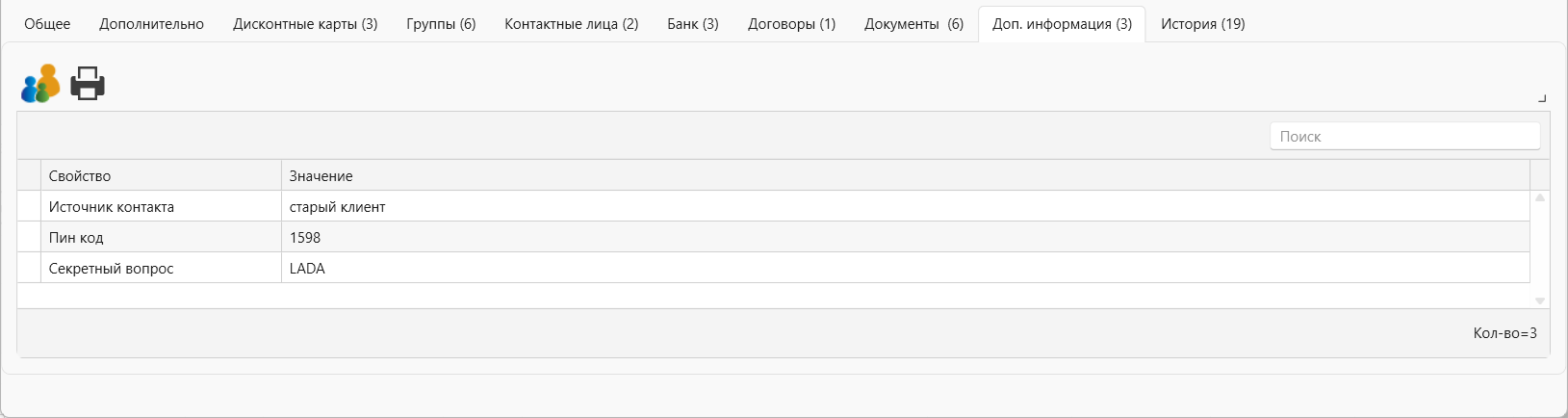Select the Источник контакта row
Image resolution: width=1568 pixels, height=418 pixels.
[x=774, y=206]
